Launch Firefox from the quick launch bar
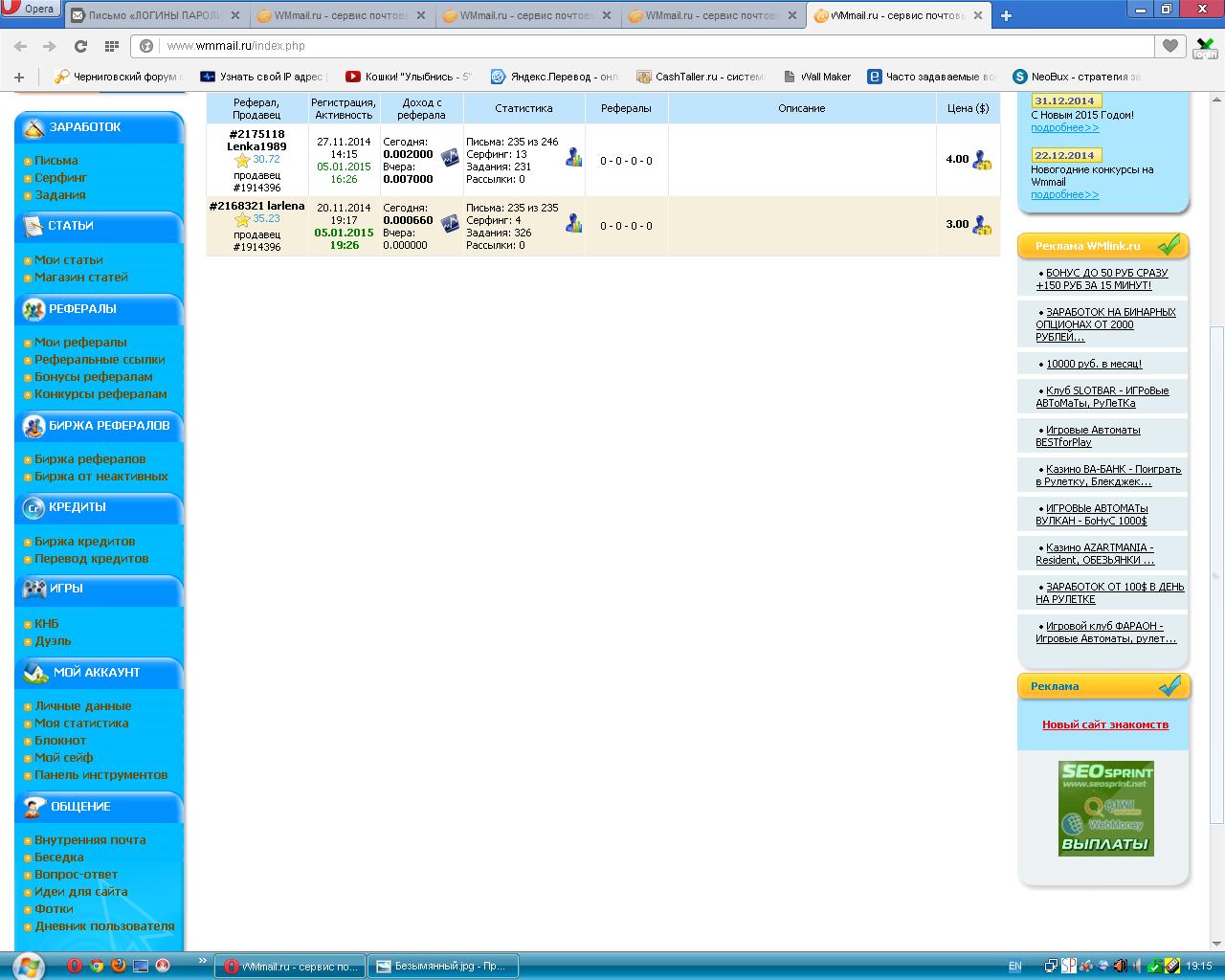 click(x=118, y=966)
